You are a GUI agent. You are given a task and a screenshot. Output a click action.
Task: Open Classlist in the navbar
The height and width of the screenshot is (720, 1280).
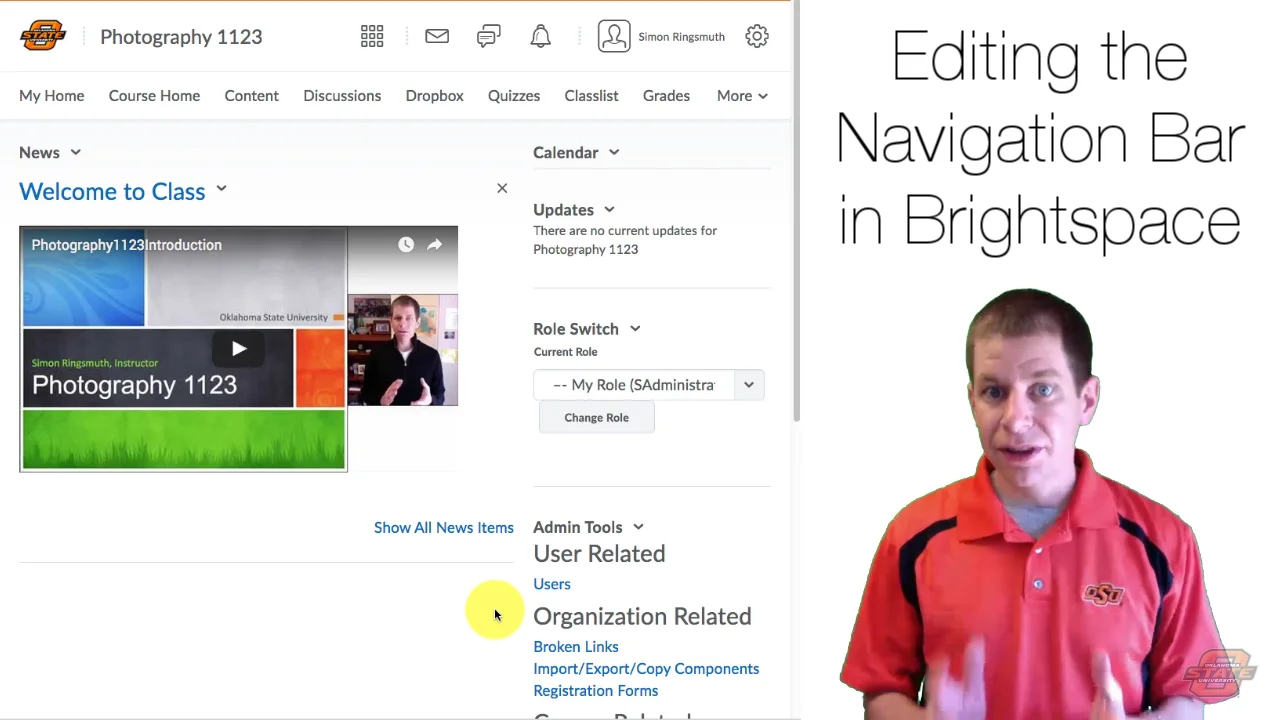(x=591, y=96)
